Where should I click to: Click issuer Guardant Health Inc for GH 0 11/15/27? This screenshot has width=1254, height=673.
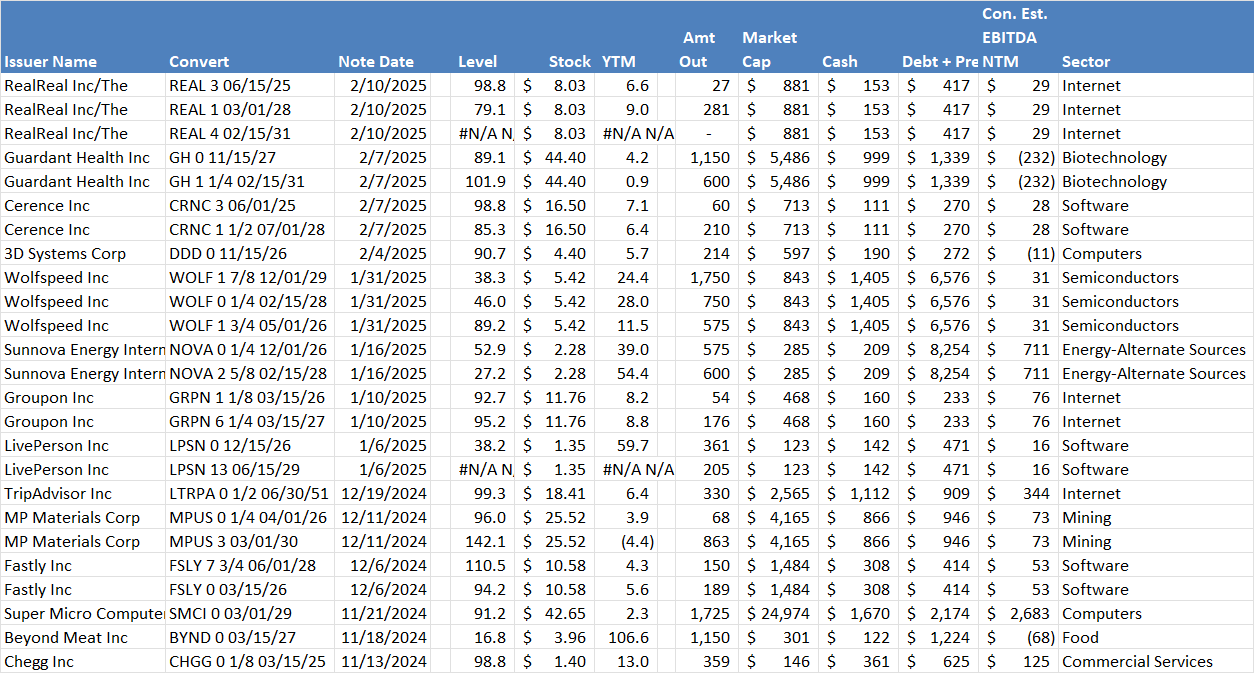77,158
